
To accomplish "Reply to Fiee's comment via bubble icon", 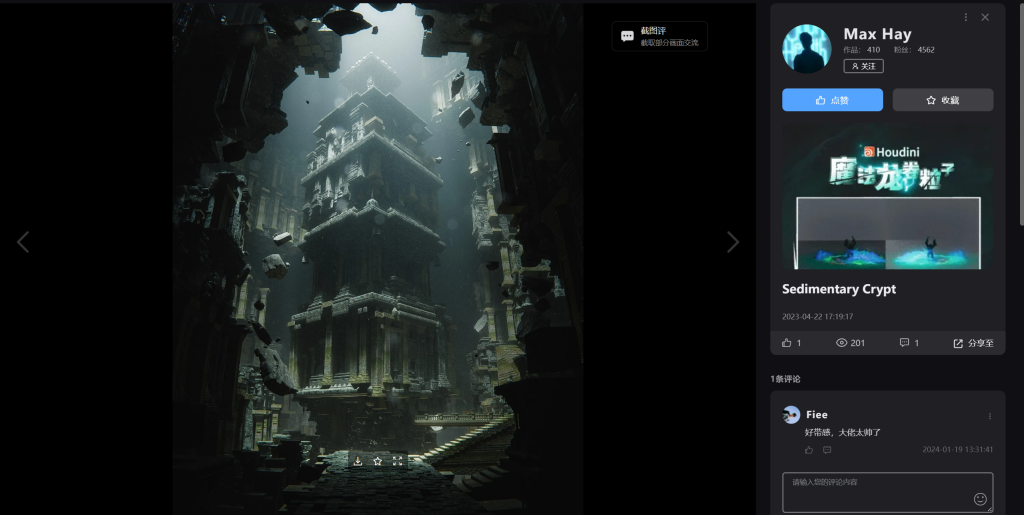I will 827,450.
